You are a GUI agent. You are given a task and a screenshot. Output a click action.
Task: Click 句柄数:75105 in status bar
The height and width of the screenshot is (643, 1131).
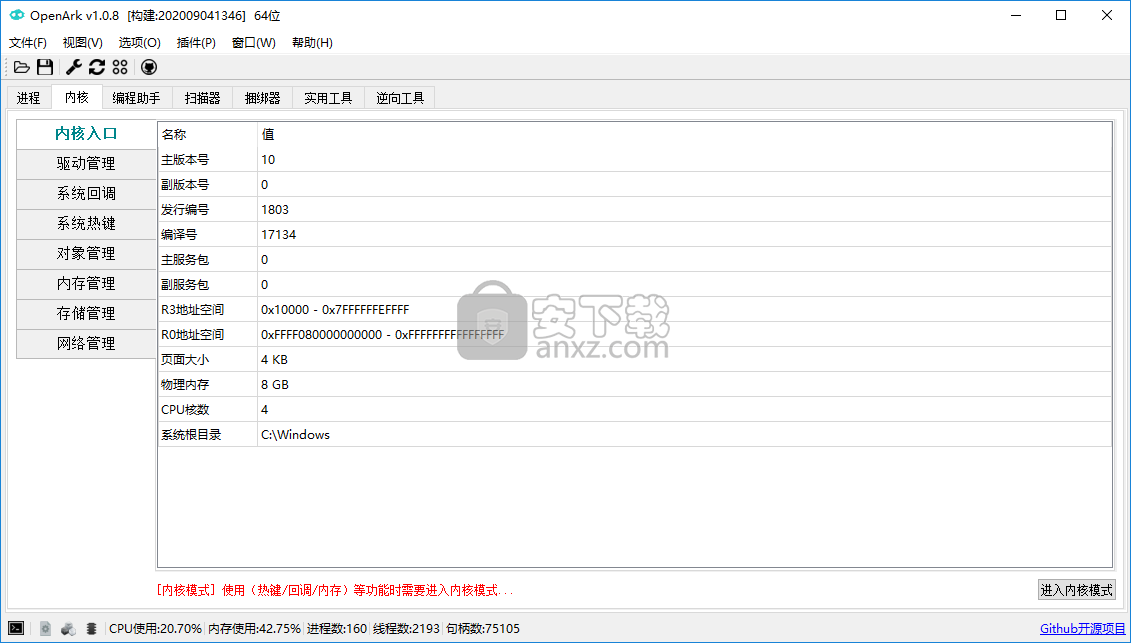pyautogui.click(x=483, y=629)
